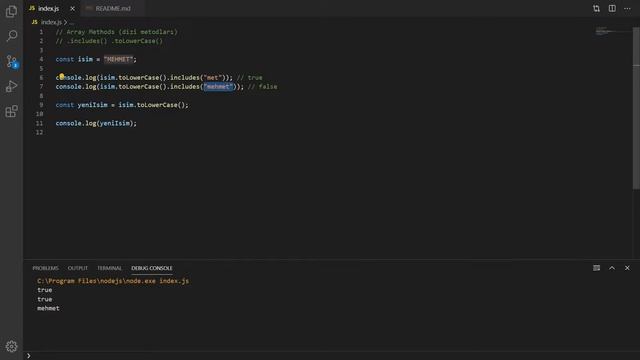
Task: Click line number 9 in the gutter
Action: click(41, 105)
